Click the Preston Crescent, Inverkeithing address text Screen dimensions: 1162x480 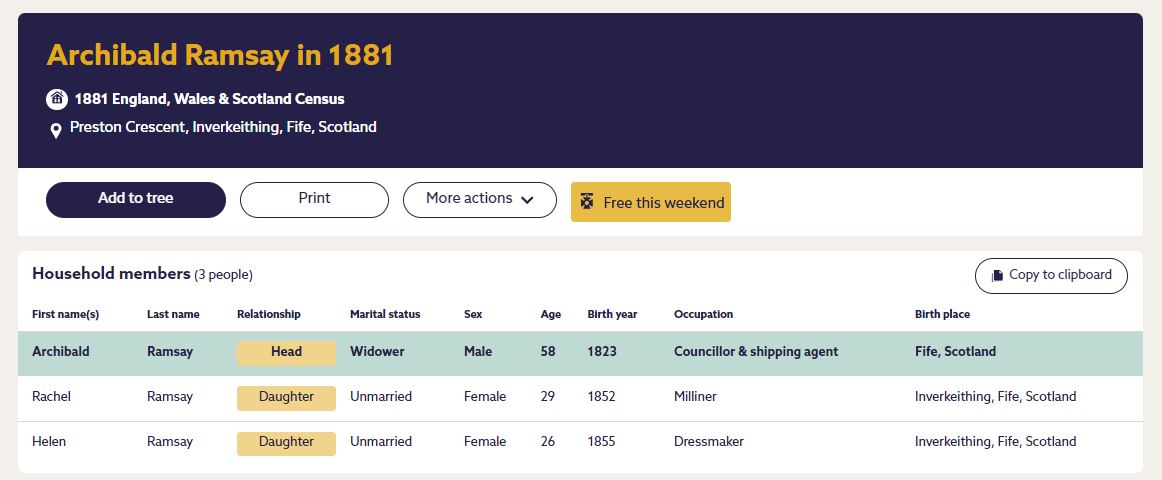pyautogui.click(x=223, y=127)
